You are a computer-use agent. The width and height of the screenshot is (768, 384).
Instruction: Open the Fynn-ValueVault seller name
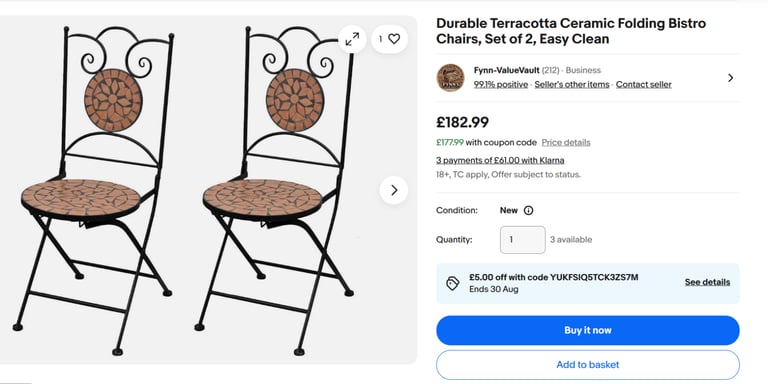(x=506, y=71)
